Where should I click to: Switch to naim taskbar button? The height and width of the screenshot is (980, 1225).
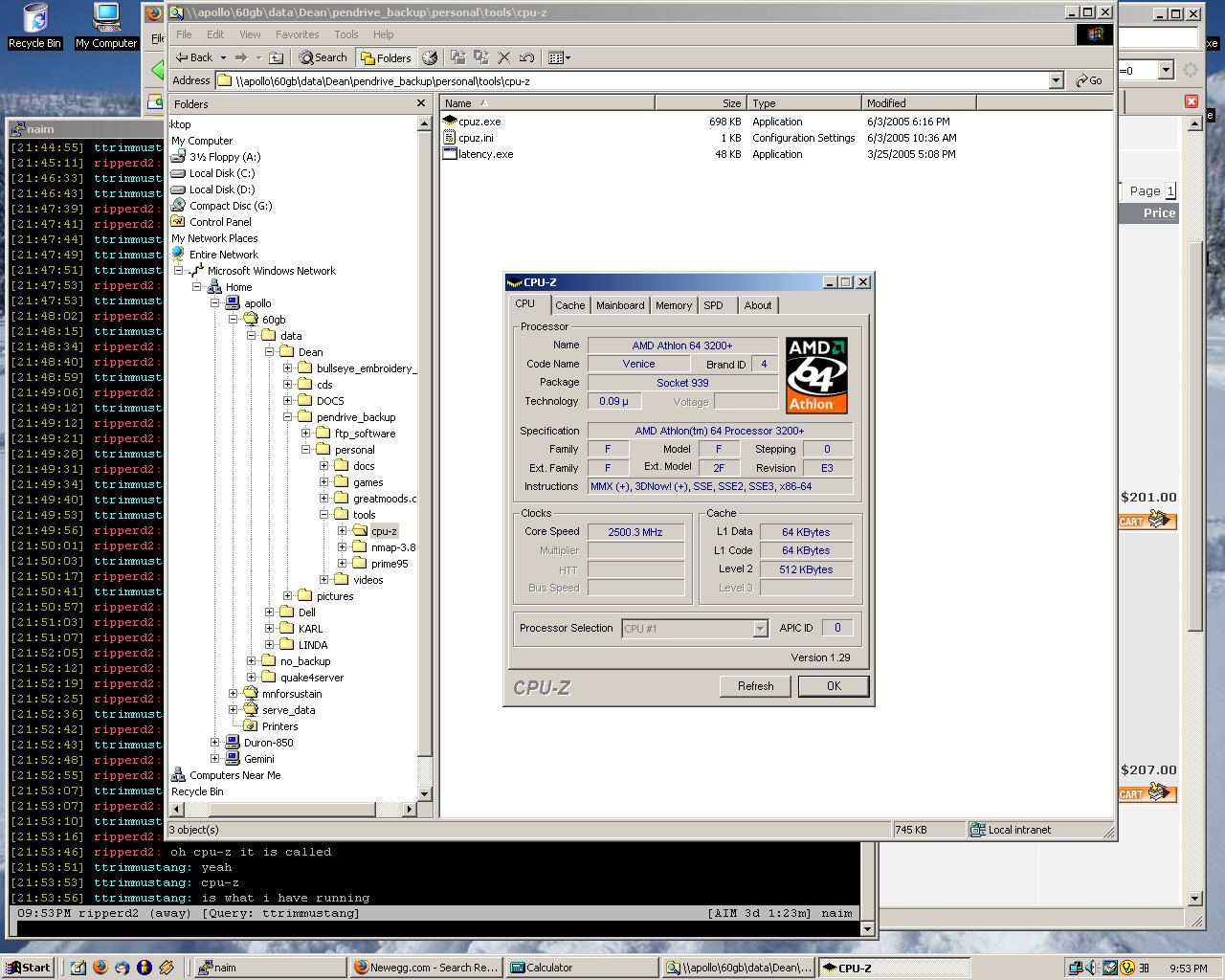click(270, 968)
